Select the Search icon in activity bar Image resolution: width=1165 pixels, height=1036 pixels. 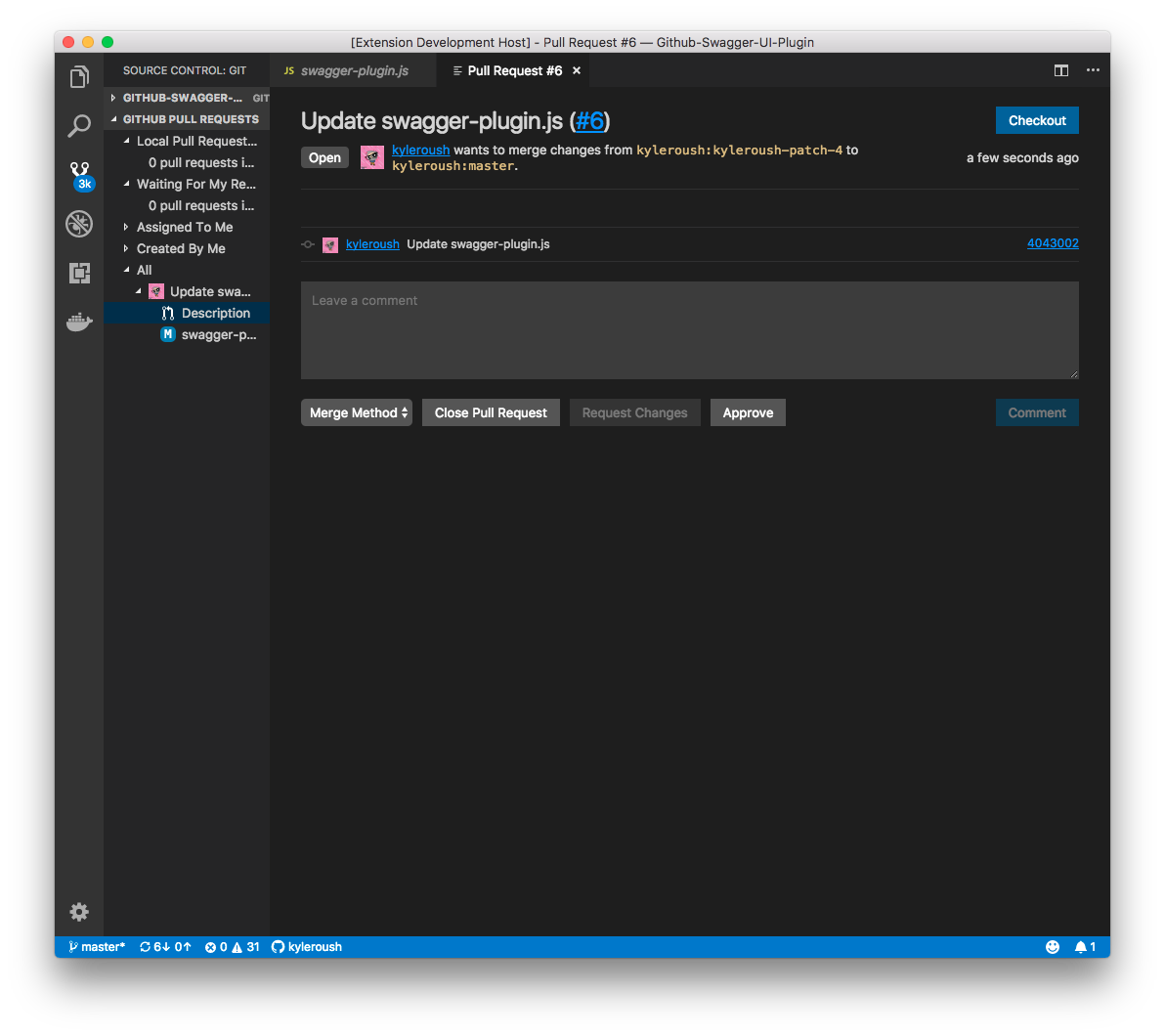(x=79, y=126)
